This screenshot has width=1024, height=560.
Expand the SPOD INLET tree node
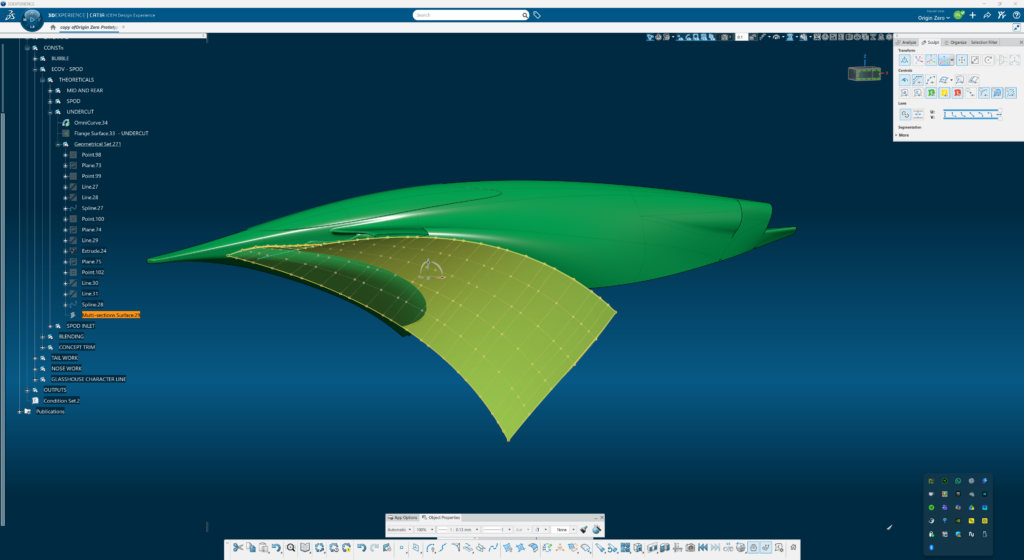[x=50, y=326]
